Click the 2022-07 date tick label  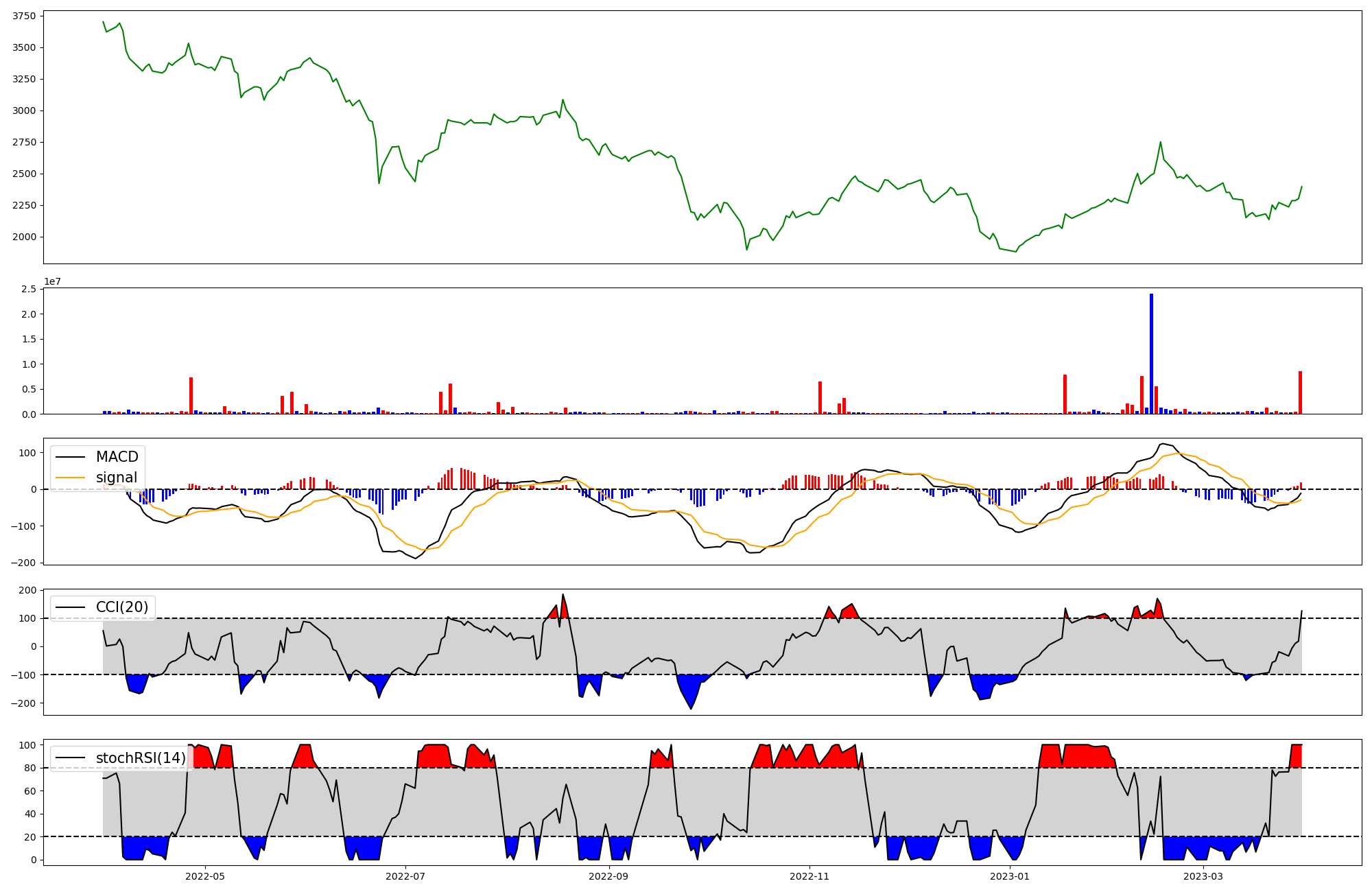406,876
